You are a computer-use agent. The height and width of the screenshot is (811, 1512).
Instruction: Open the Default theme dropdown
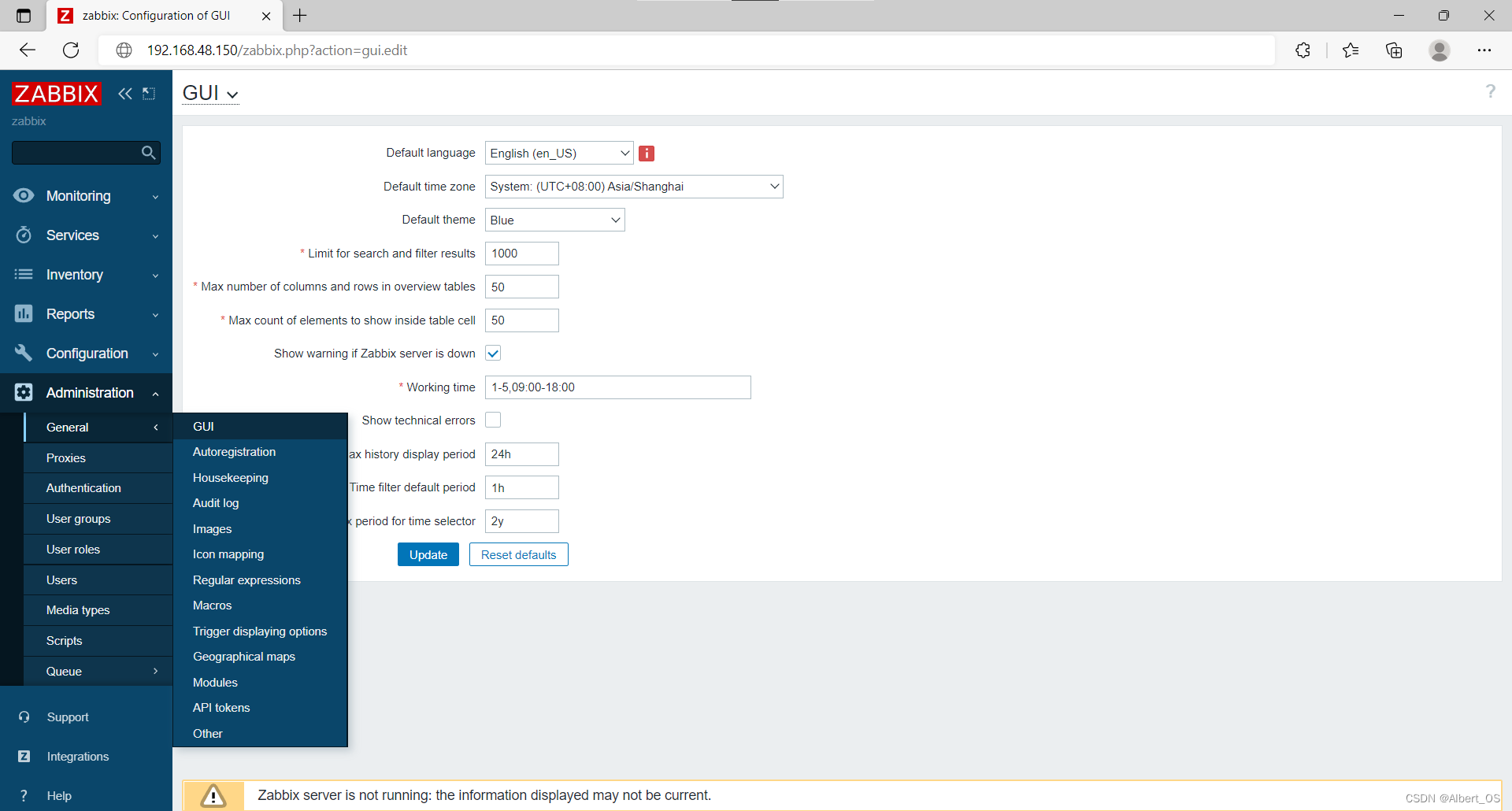click(554, 220)
